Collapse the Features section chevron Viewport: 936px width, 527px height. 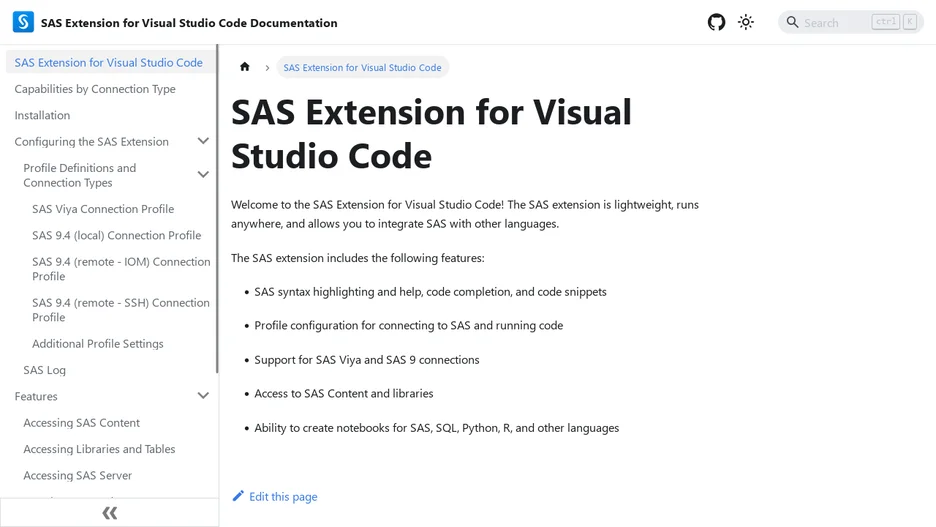(x=204, y=396)
